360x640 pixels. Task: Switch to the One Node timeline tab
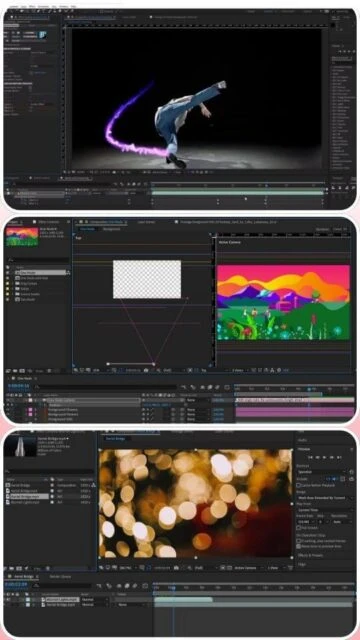point(23,378)
